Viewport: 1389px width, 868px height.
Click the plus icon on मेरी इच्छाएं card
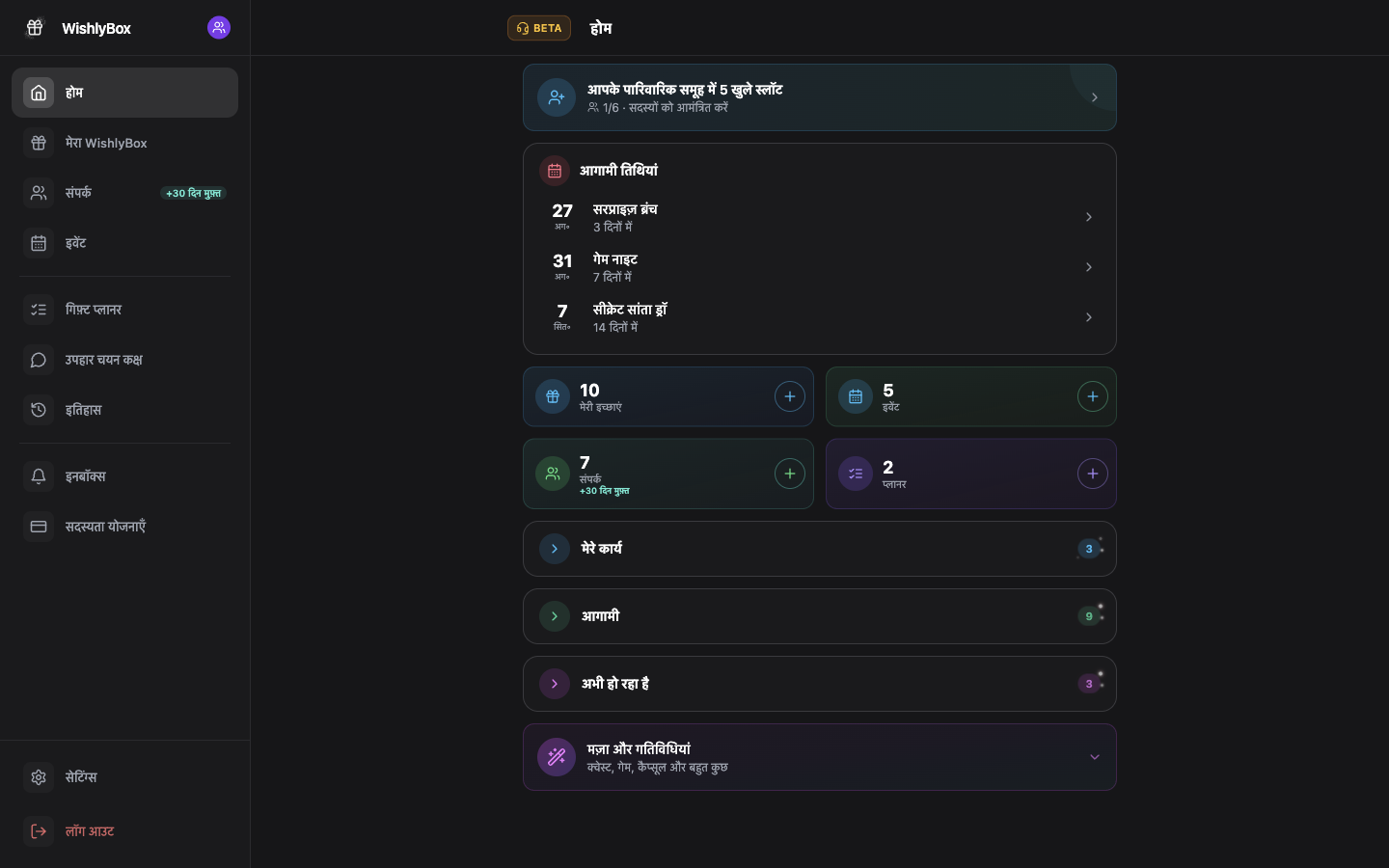(789, 396)
